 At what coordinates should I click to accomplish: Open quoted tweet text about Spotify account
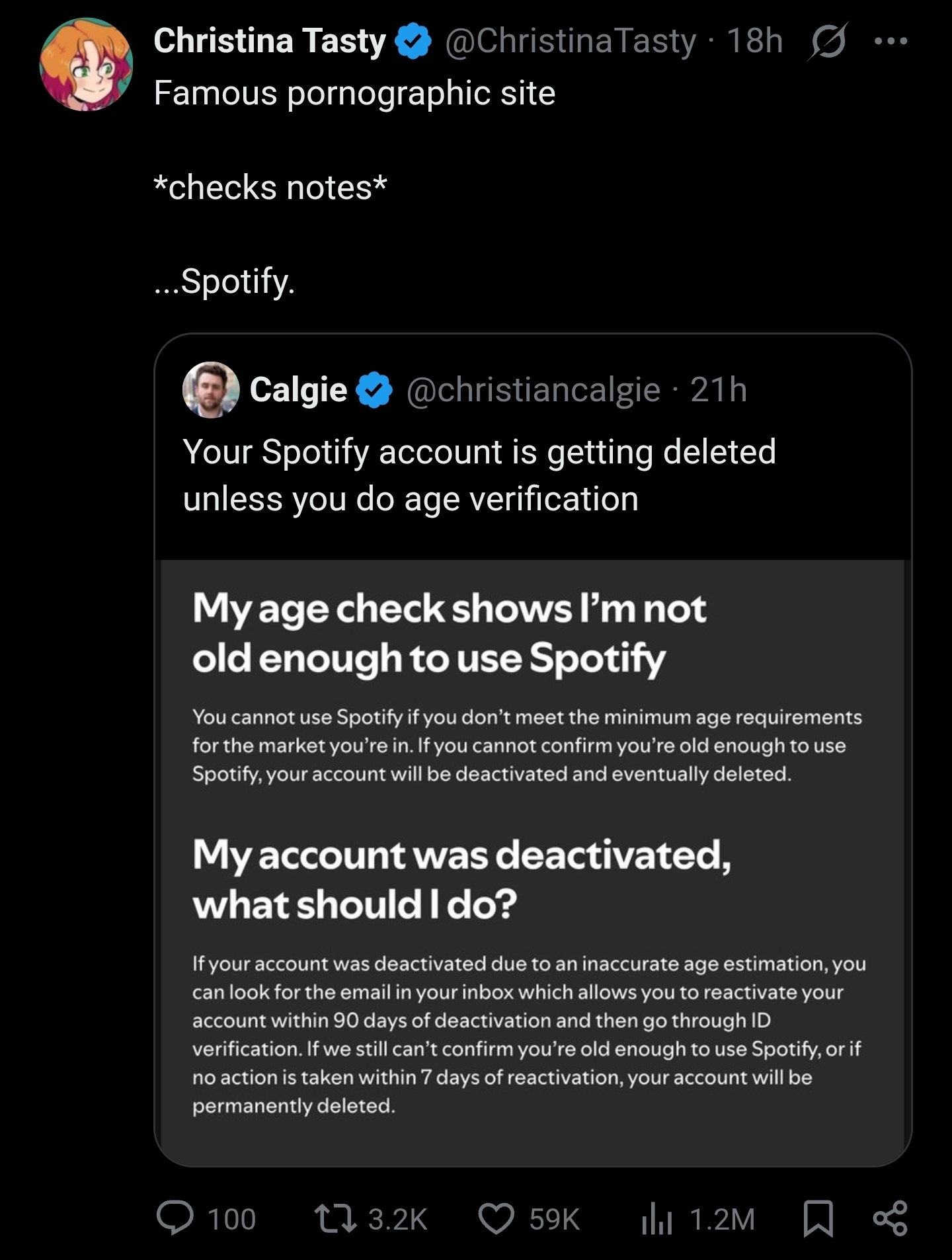[479, 475]
